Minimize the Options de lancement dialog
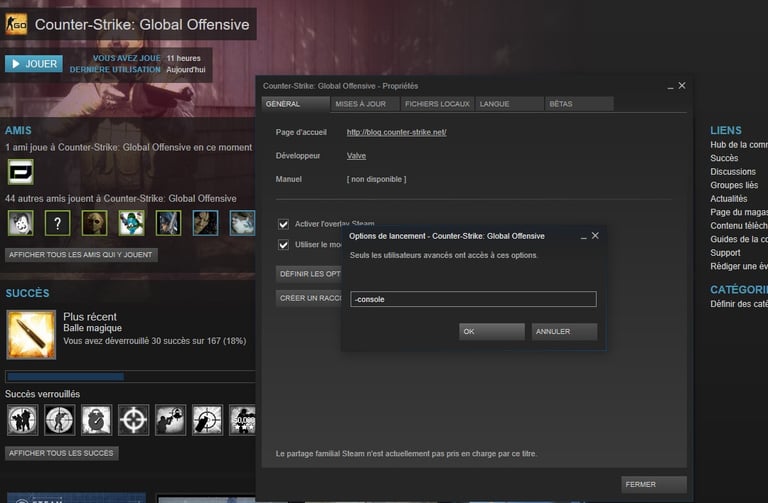 tap(583, 237)
